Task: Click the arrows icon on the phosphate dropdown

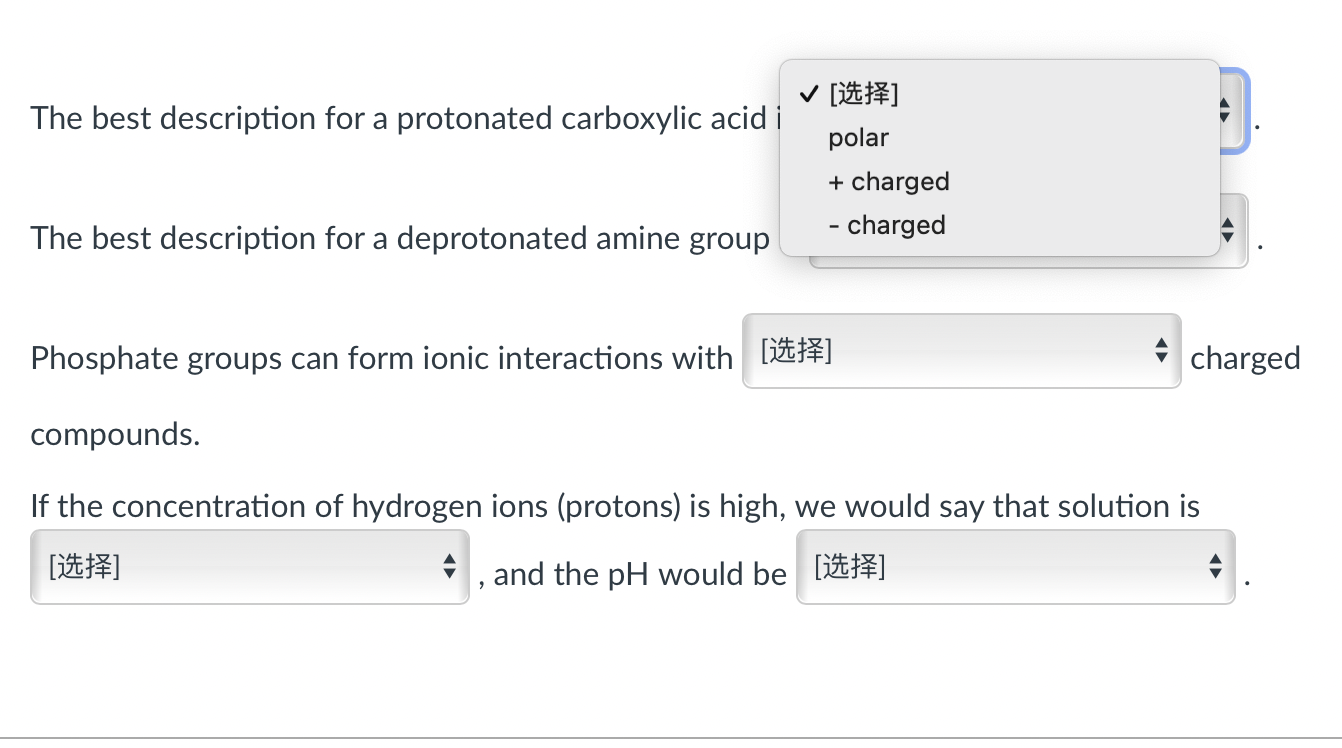Action: click(x=1161, y=351)
